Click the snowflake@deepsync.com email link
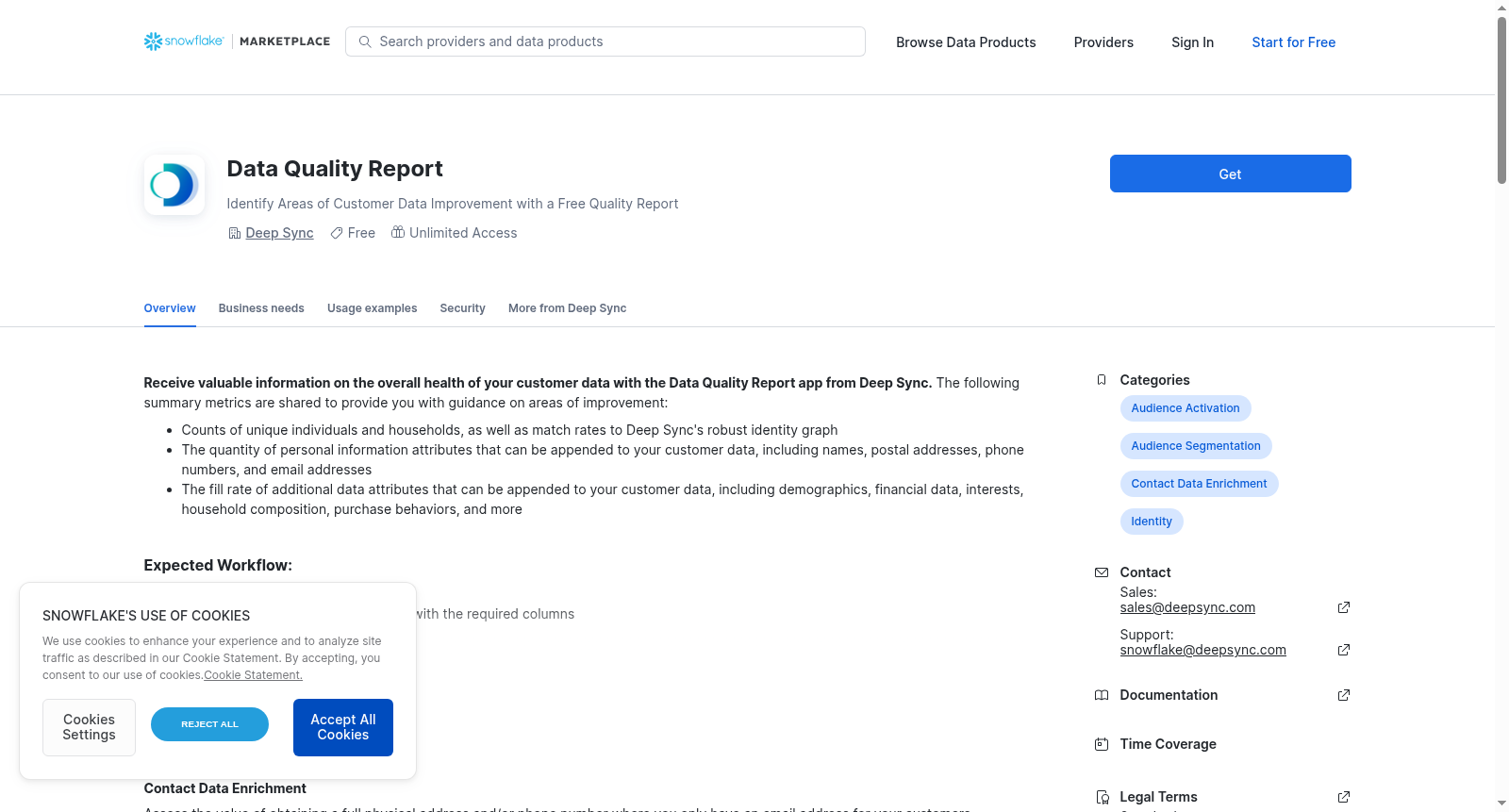The height and width of the screenshot is (812, 1509). [1202, 650]
